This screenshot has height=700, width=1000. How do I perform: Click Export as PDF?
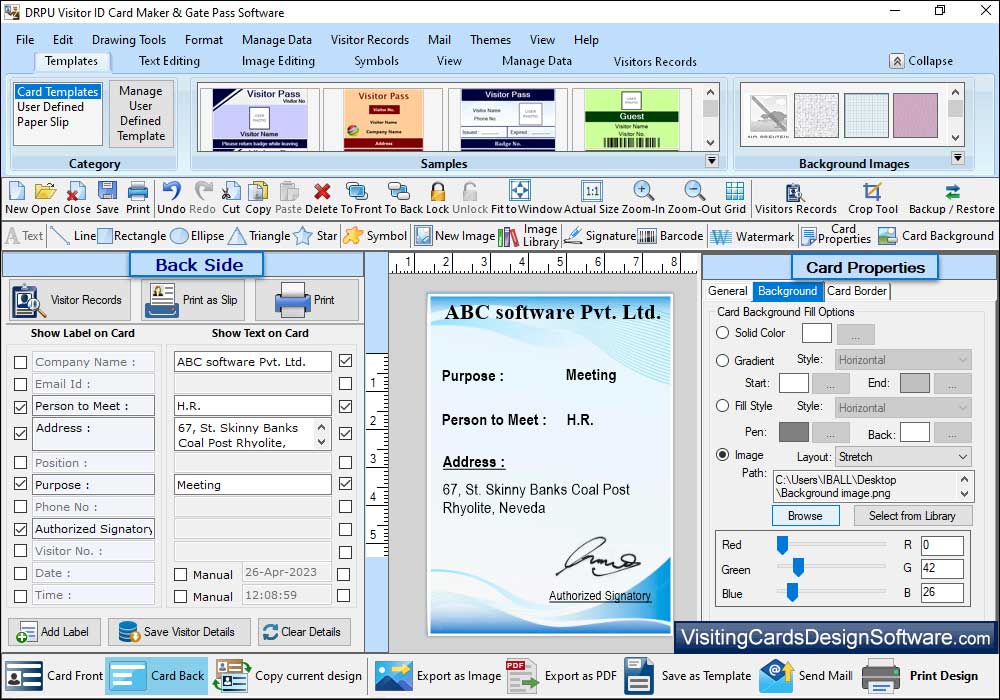[x=561, y=676]
